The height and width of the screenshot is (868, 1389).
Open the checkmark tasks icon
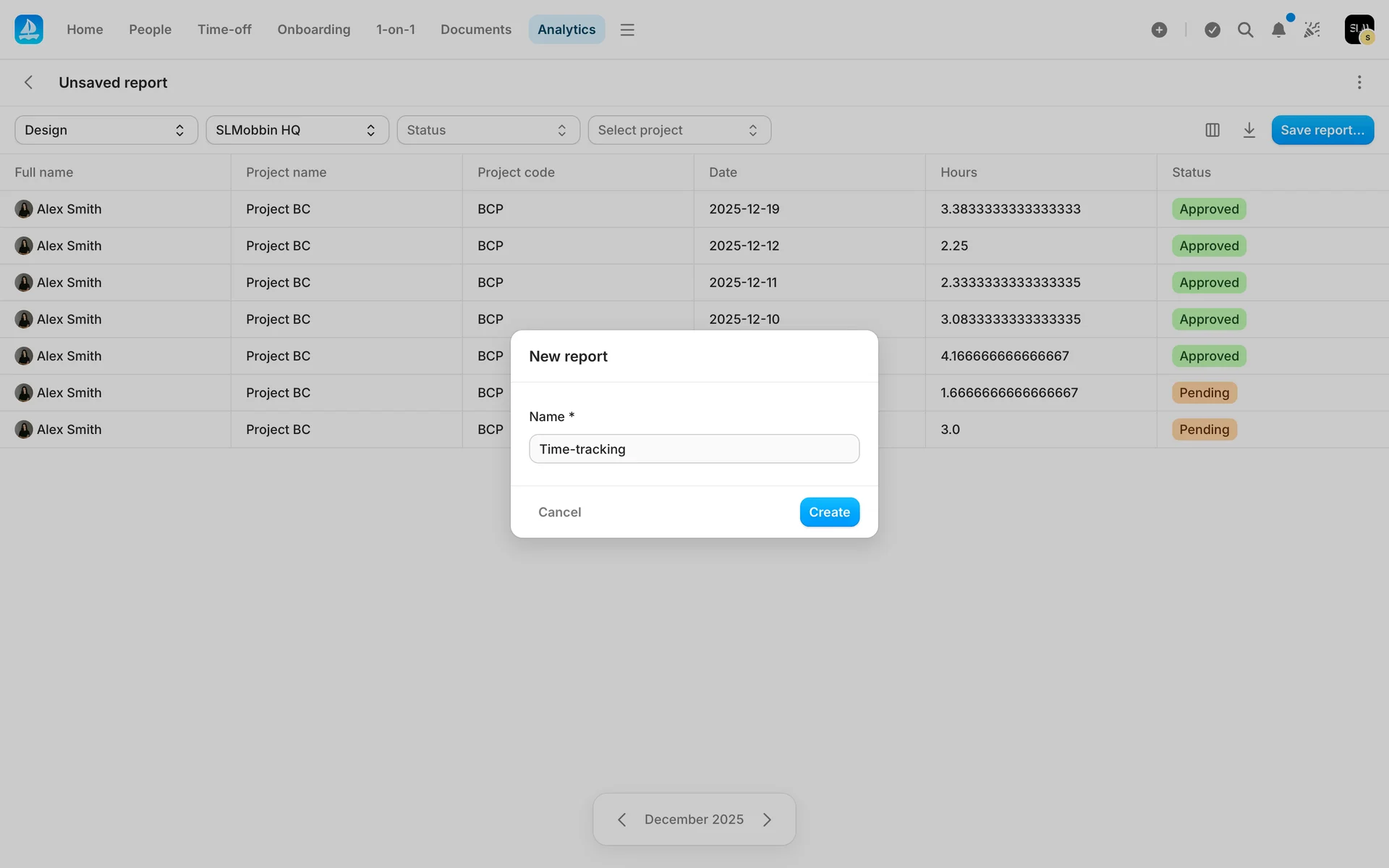(1212, 30)
